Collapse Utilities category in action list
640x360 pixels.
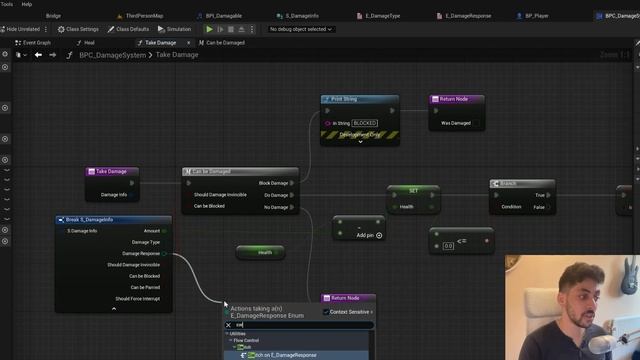click(227, 333)
